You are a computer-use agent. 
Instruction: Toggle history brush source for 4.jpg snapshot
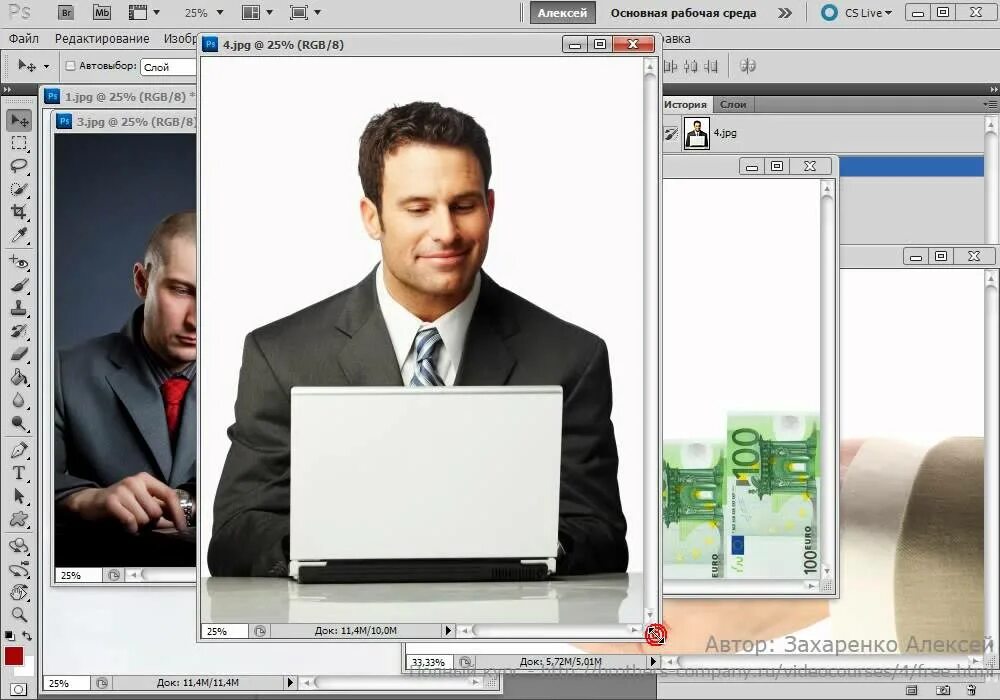tap(671, 133)
